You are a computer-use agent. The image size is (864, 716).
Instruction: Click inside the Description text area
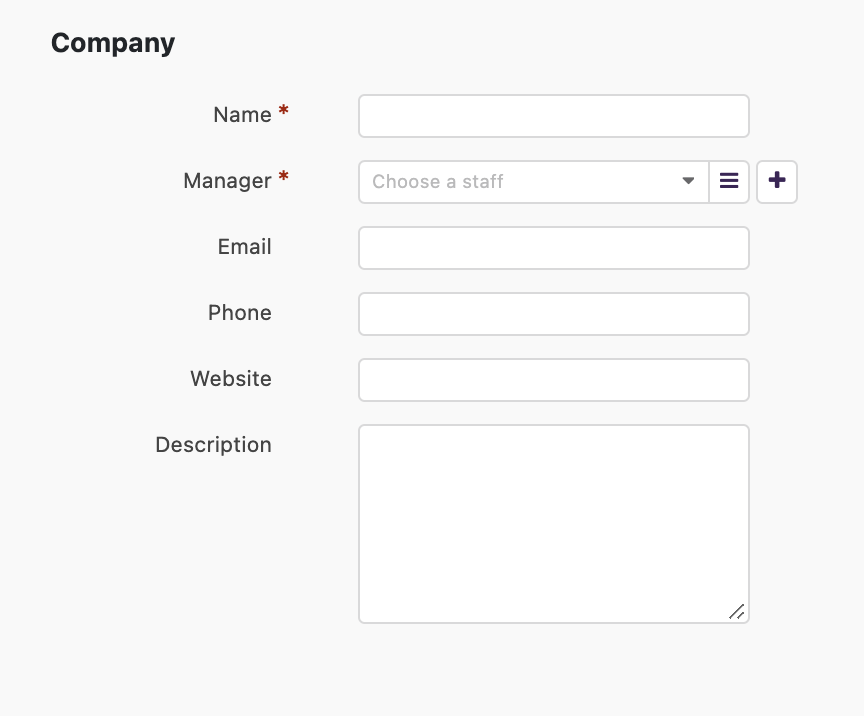(x=554, y=524)
